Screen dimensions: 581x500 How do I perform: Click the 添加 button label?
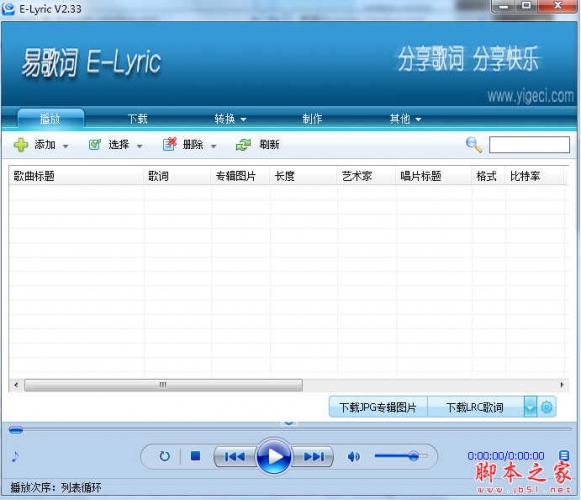click(45, 145)
